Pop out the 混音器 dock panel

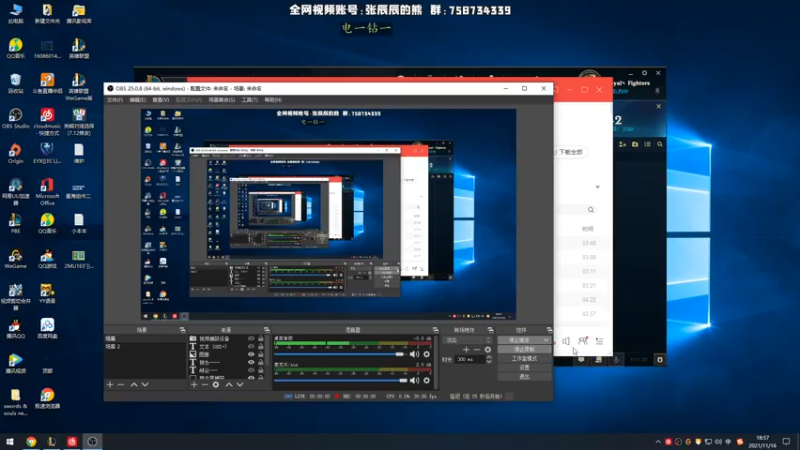[435, 330]
